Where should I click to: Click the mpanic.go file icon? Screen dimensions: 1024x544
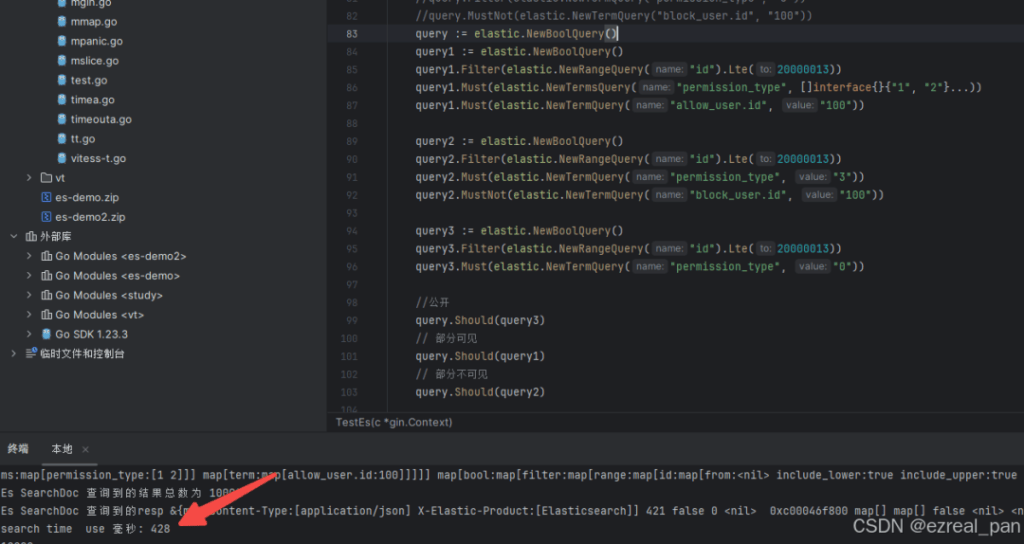coord(61,41)
